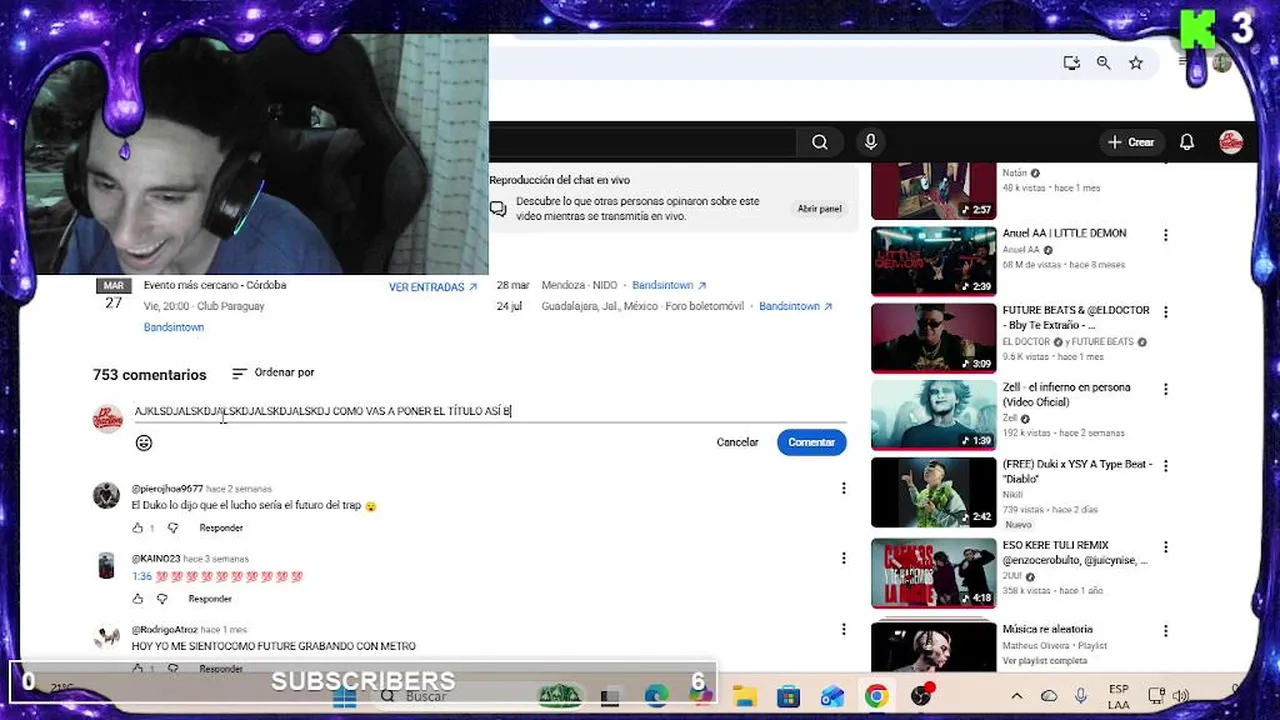Open @pierojhoa9677's profile picture
This screenshot has width=1280, height=720.
pos(106,495)
